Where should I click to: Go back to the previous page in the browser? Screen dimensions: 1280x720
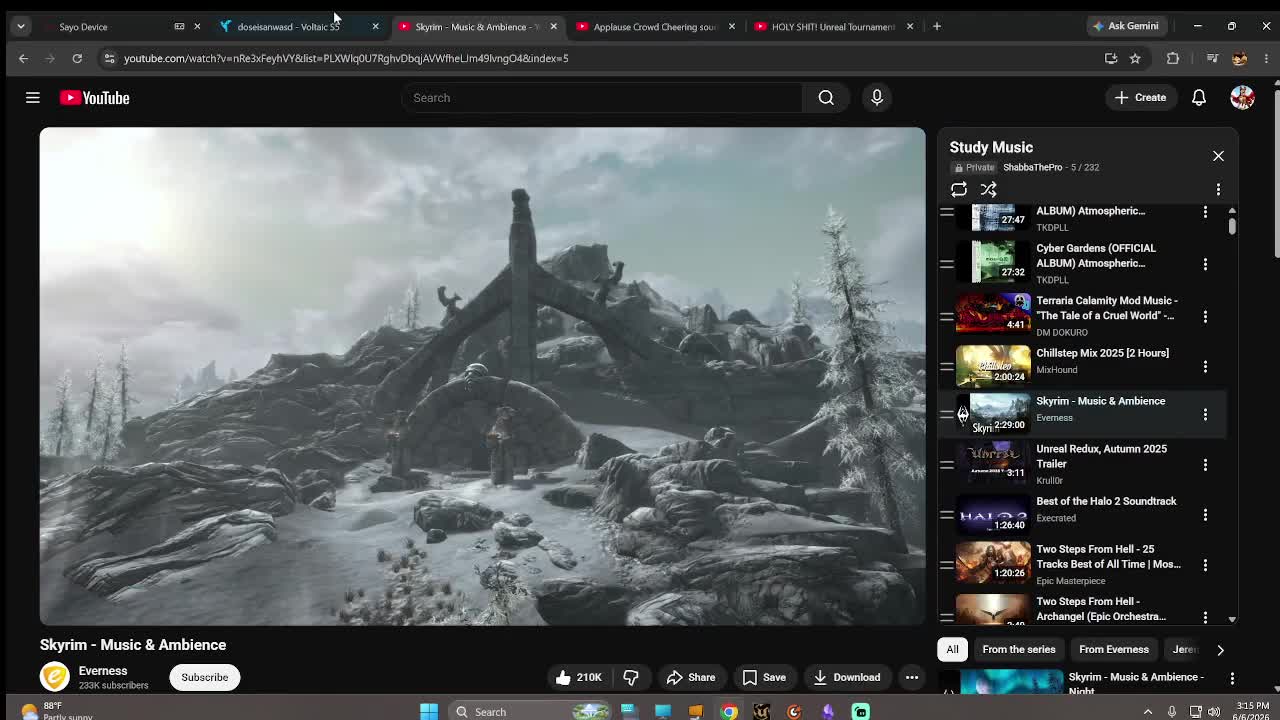(23, 58)
